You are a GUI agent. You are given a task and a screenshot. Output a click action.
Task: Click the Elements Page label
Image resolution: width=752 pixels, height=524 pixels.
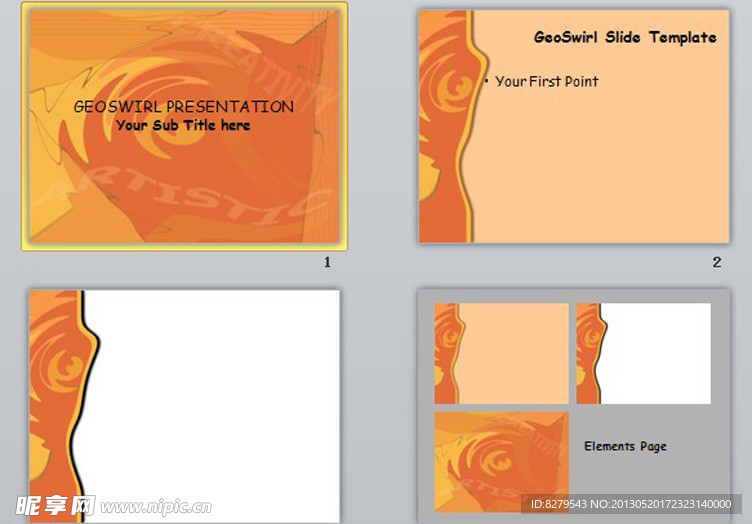(625, 446)
